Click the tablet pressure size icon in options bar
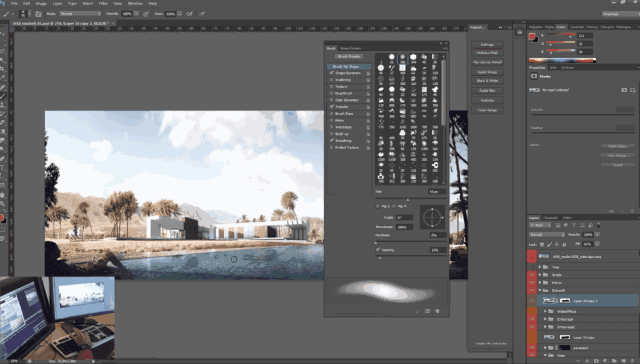 [202, 14]
